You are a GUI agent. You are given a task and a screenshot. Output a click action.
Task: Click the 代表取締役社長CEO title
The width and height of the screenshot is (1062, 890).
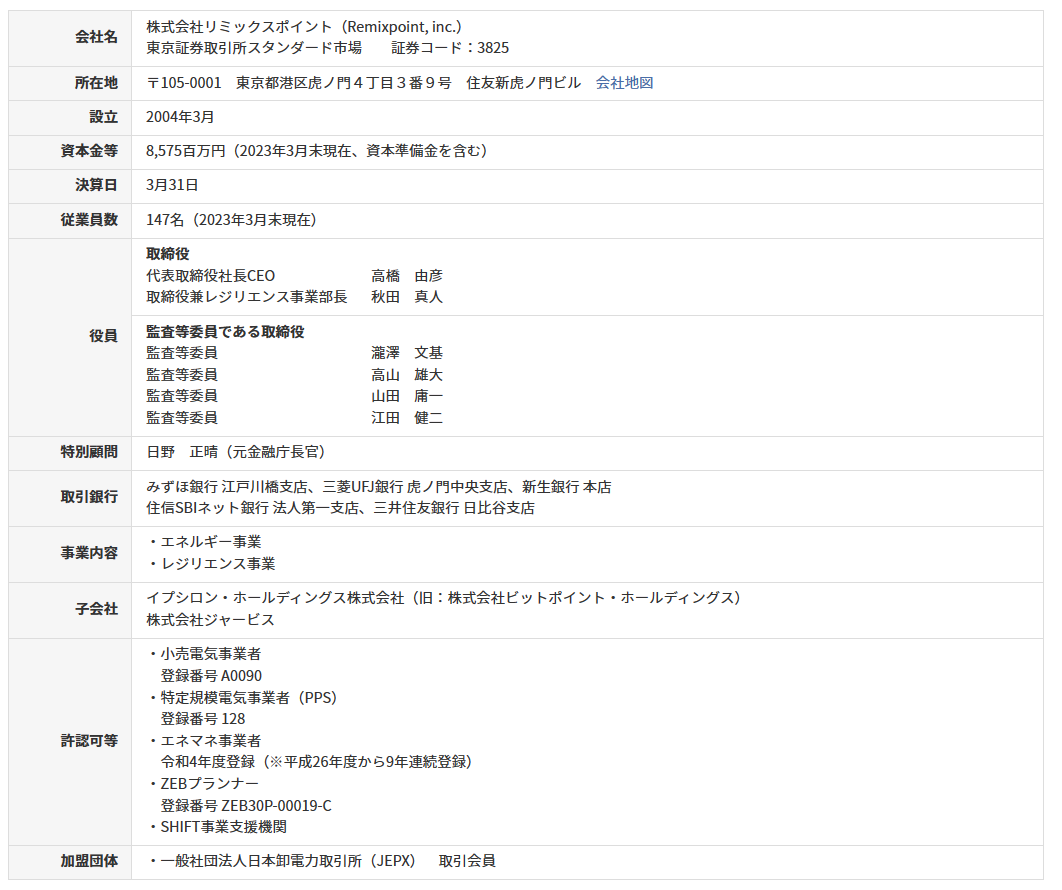211,276
